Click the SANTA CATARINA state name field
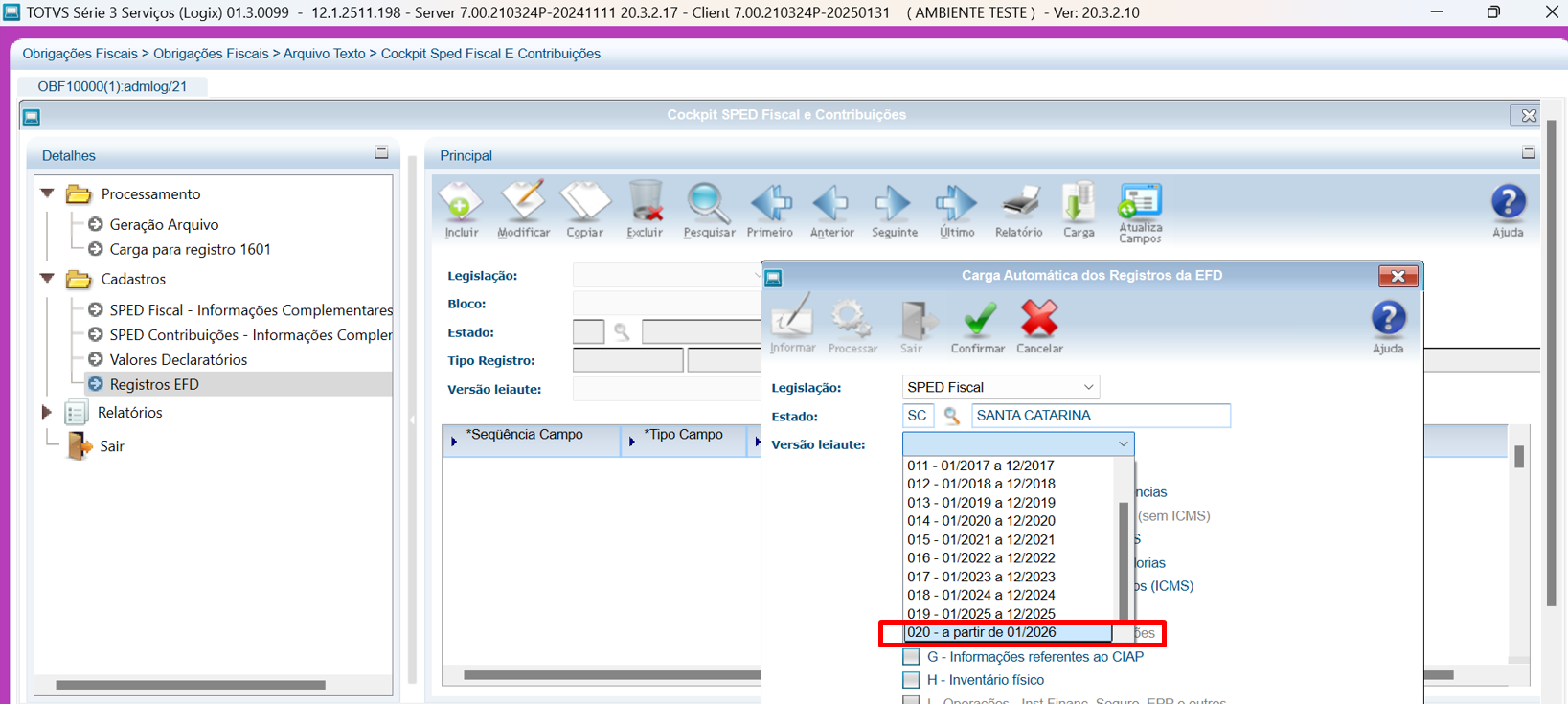 tap(1101, 416)
